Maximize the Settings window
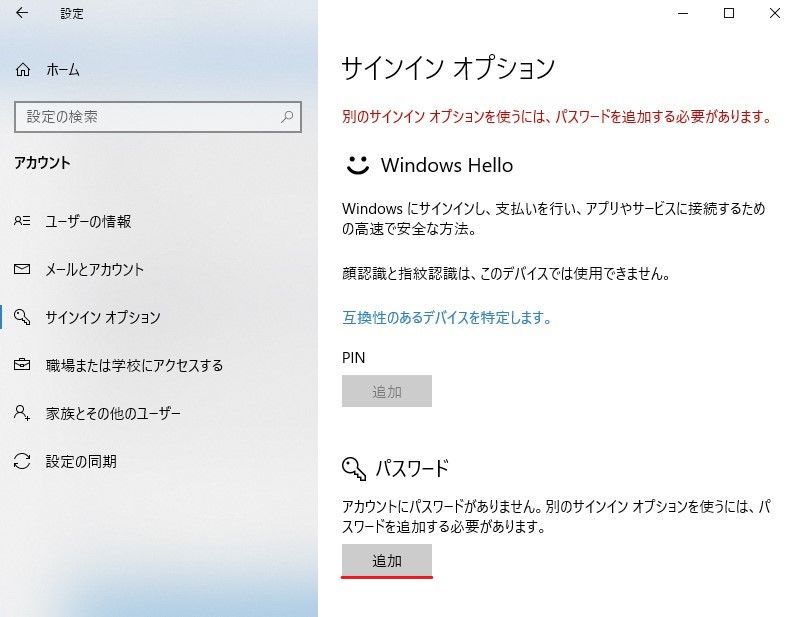794x617 pixels. pos(729,14)
